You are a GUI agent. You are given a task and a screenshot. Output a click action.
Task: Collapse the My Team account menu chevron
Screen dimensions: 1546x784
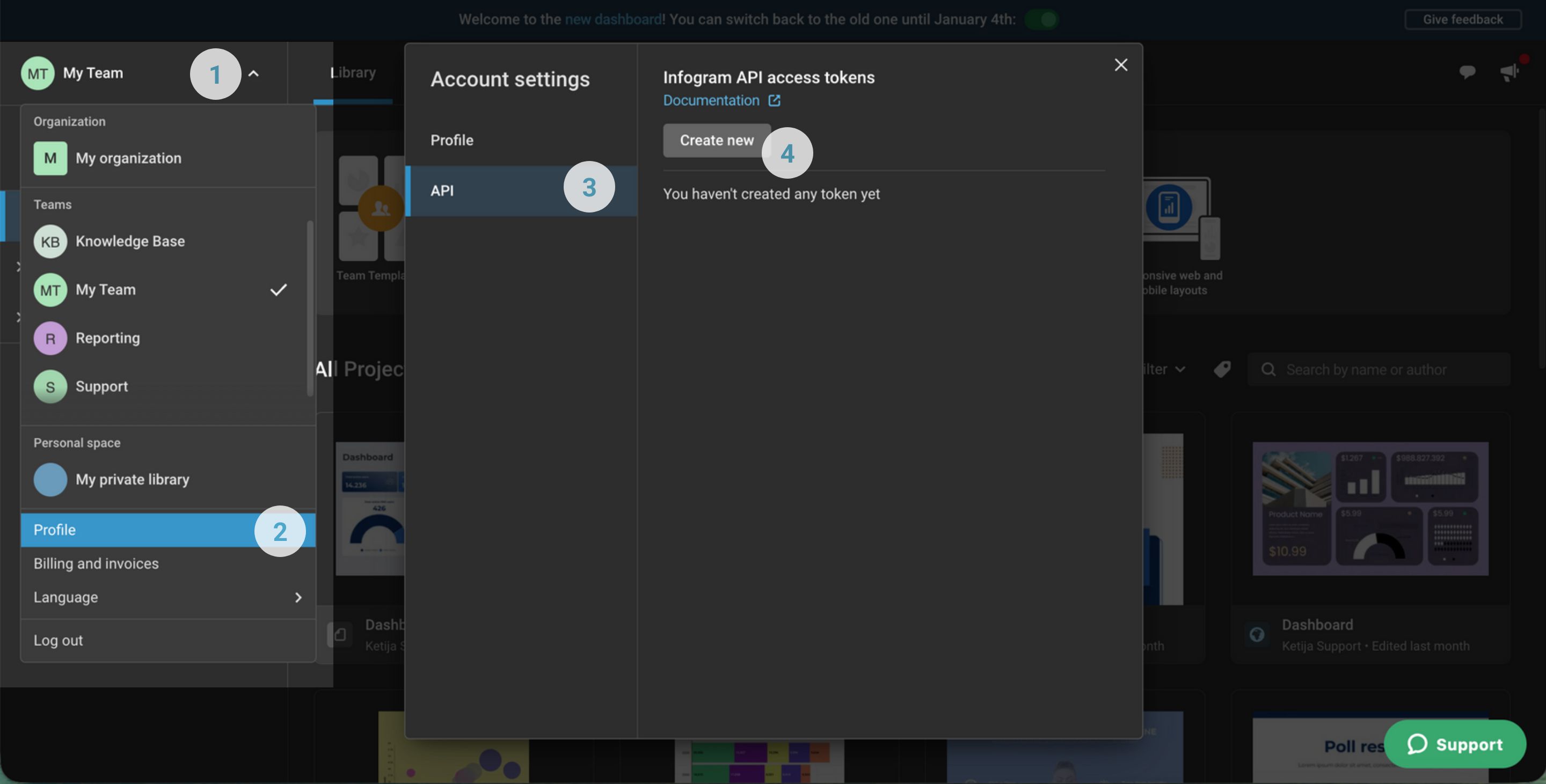tap(254, 72)
